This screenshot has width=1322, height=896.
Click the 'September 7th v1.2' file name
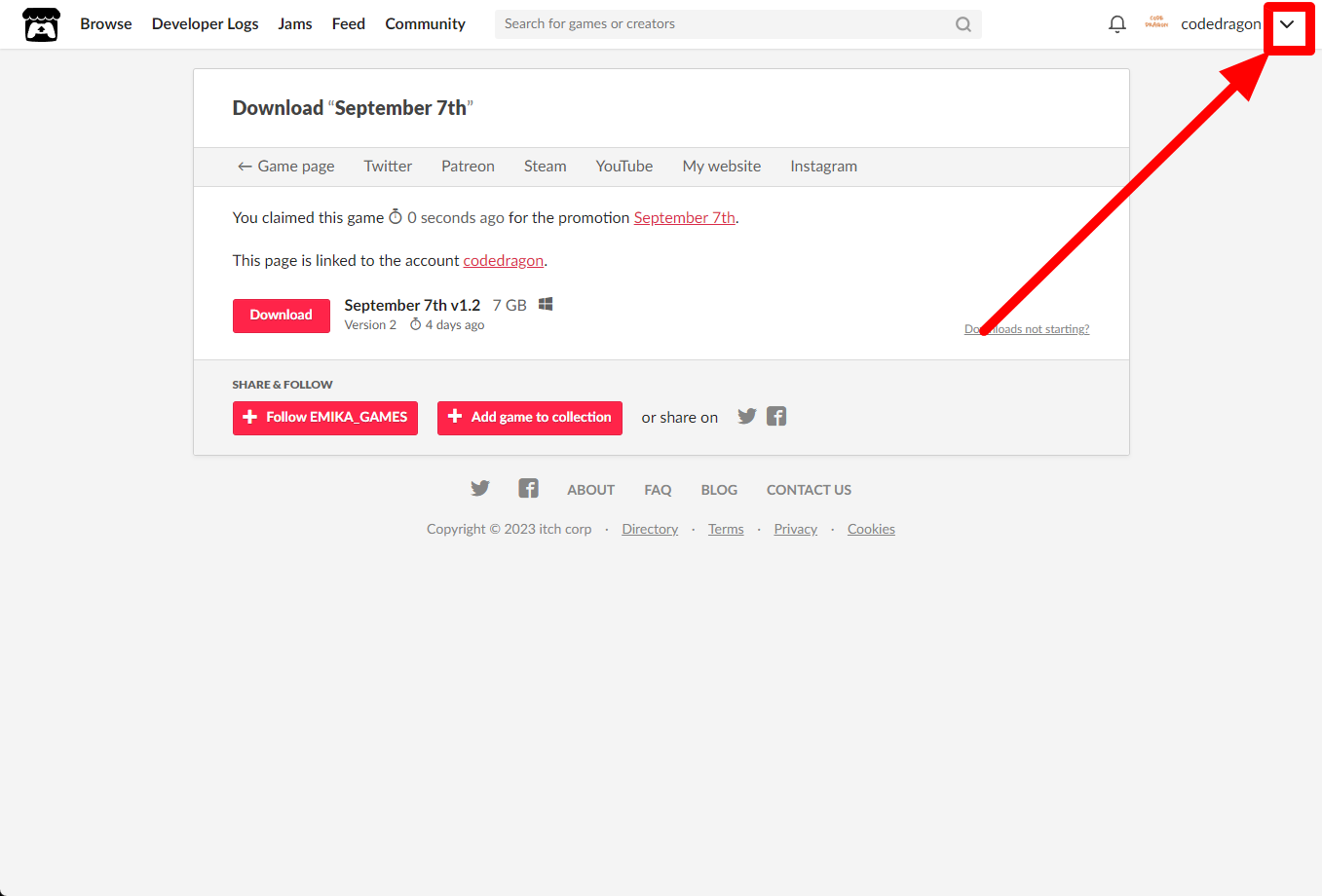[412, 306]
